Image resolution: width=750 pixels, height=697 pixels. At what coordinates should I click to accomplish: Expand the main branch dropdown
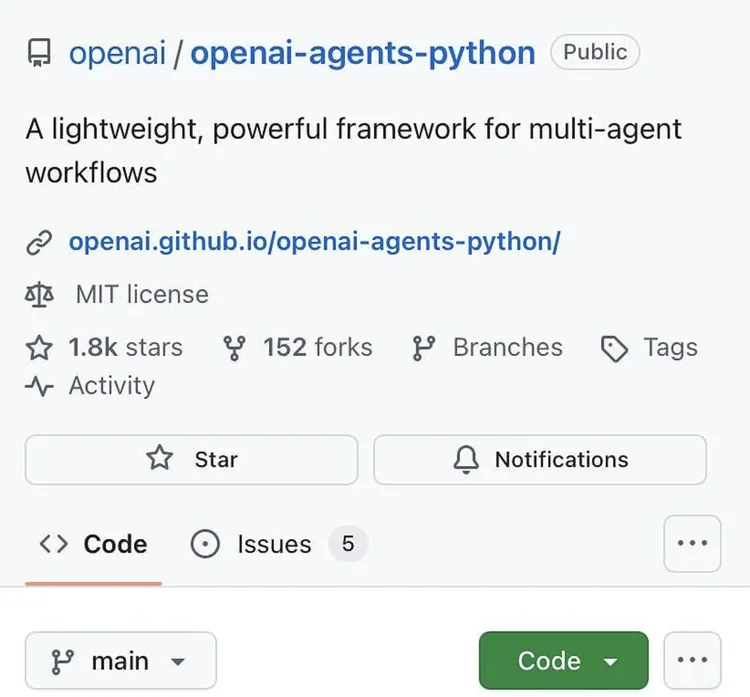[121, 661]
